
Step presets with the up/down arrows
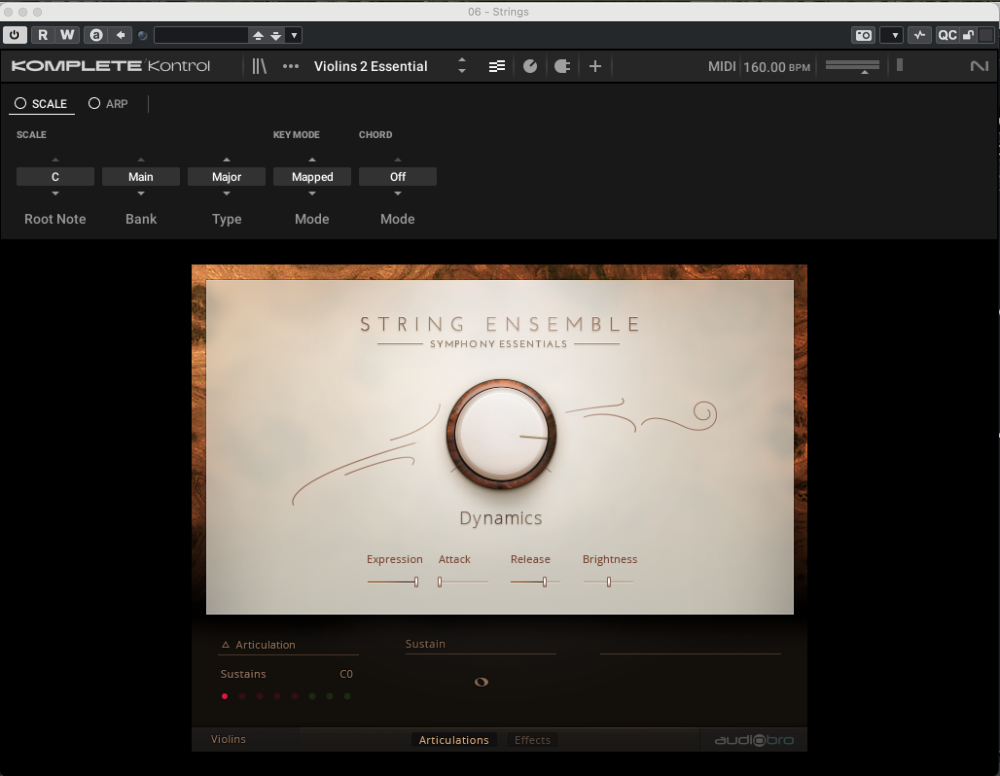(462, 66)
